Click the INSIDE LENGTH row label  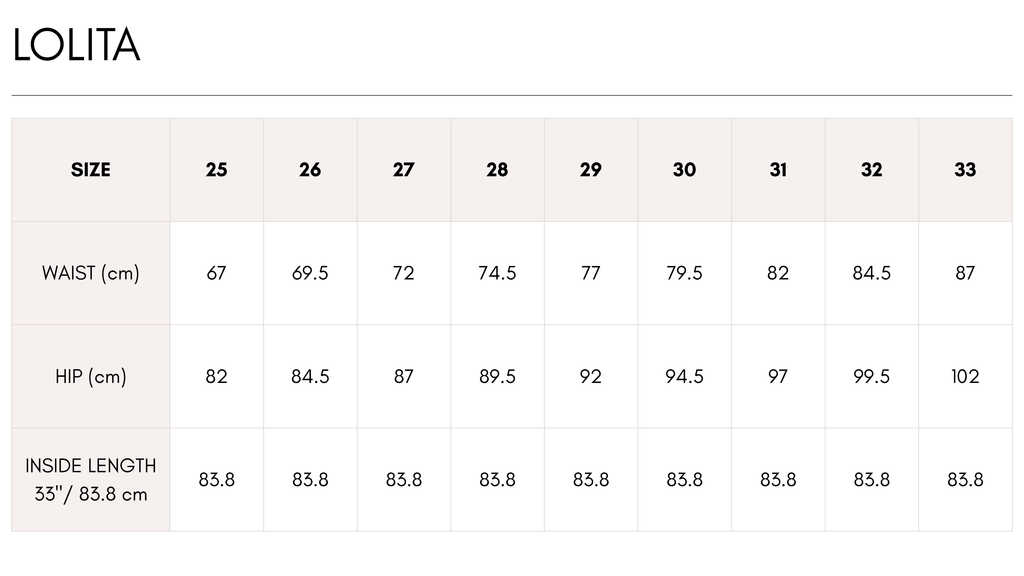91,480
